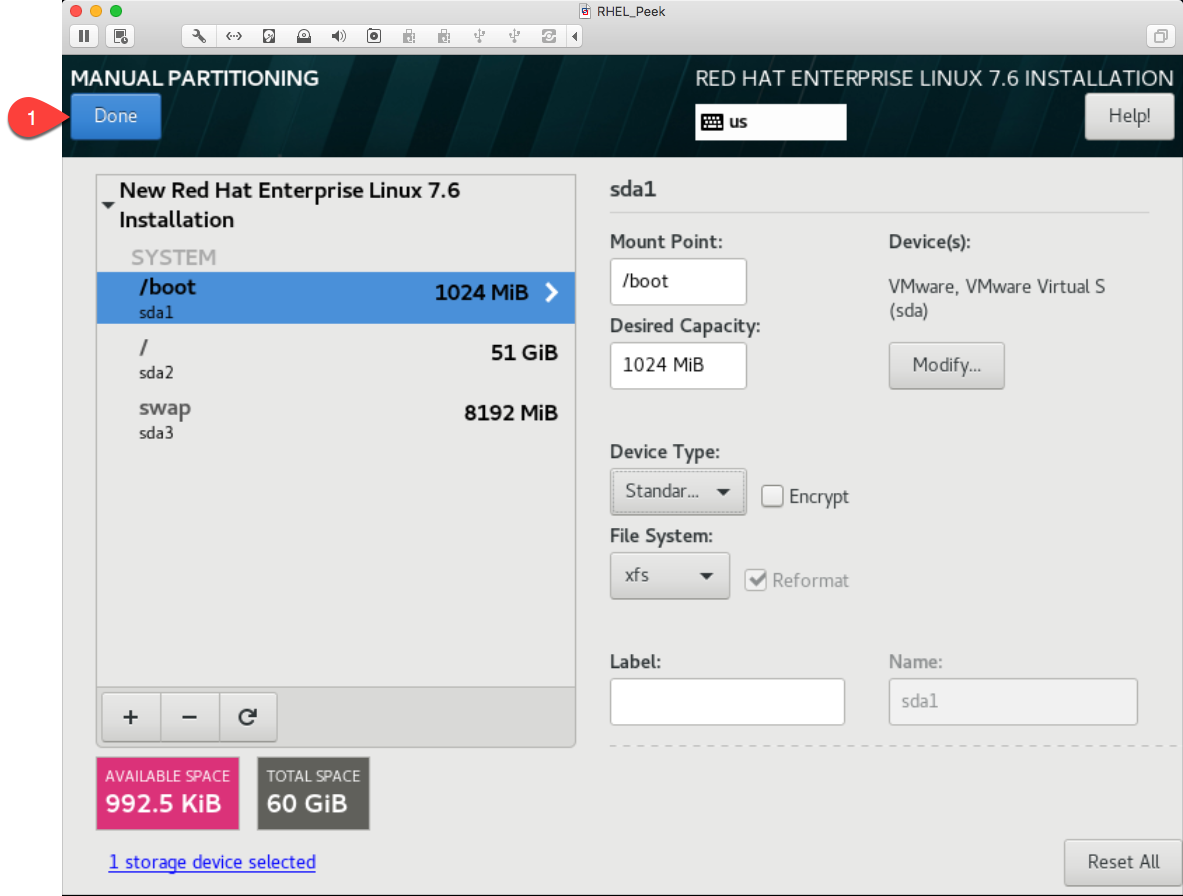Click RHEL_Peek document icon in title bar

(585, 11)
